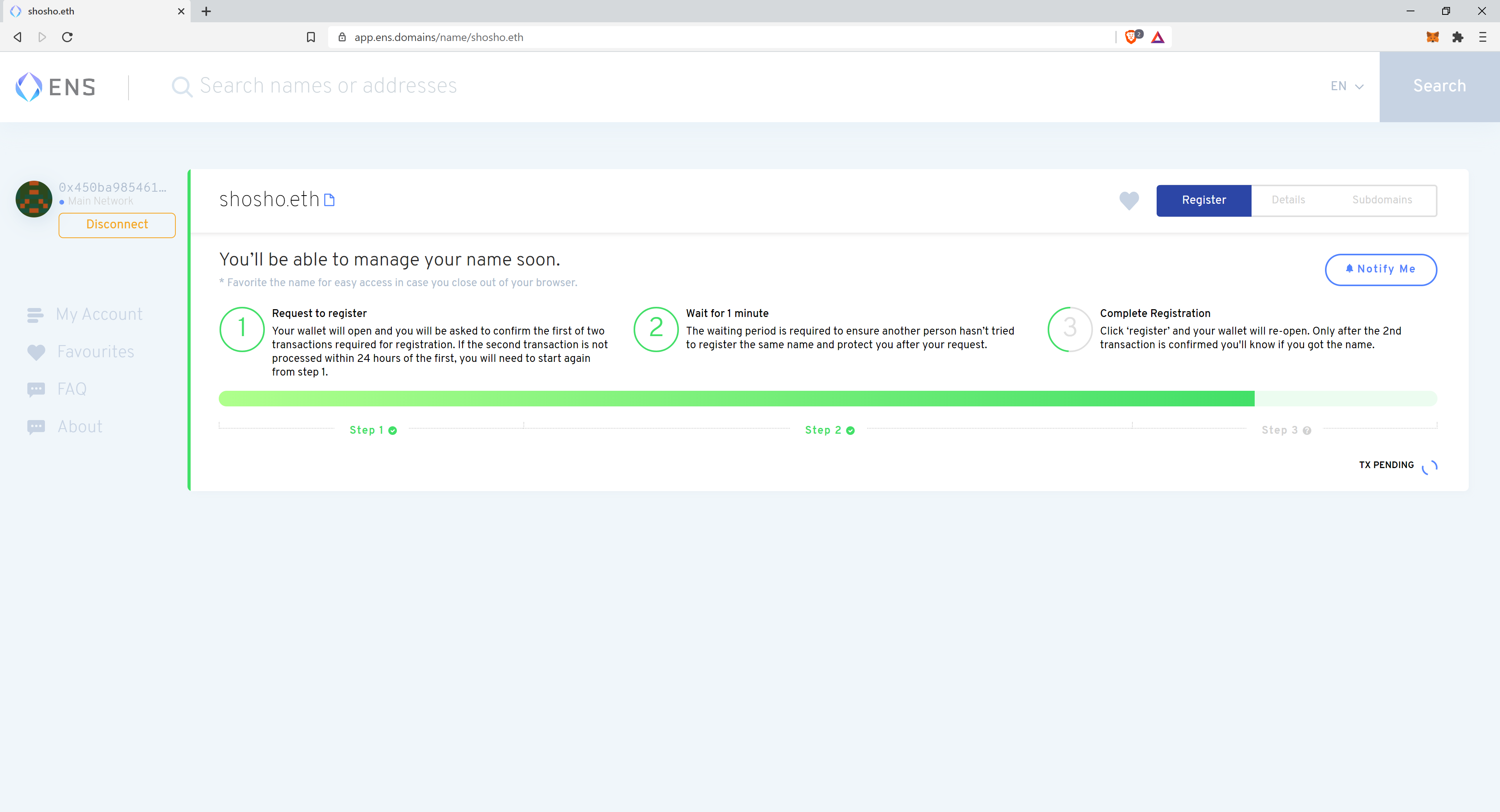Viewport: 1500px width, 812px height.
Task: Click the registration progress bar
Action: tap(827, 399)
